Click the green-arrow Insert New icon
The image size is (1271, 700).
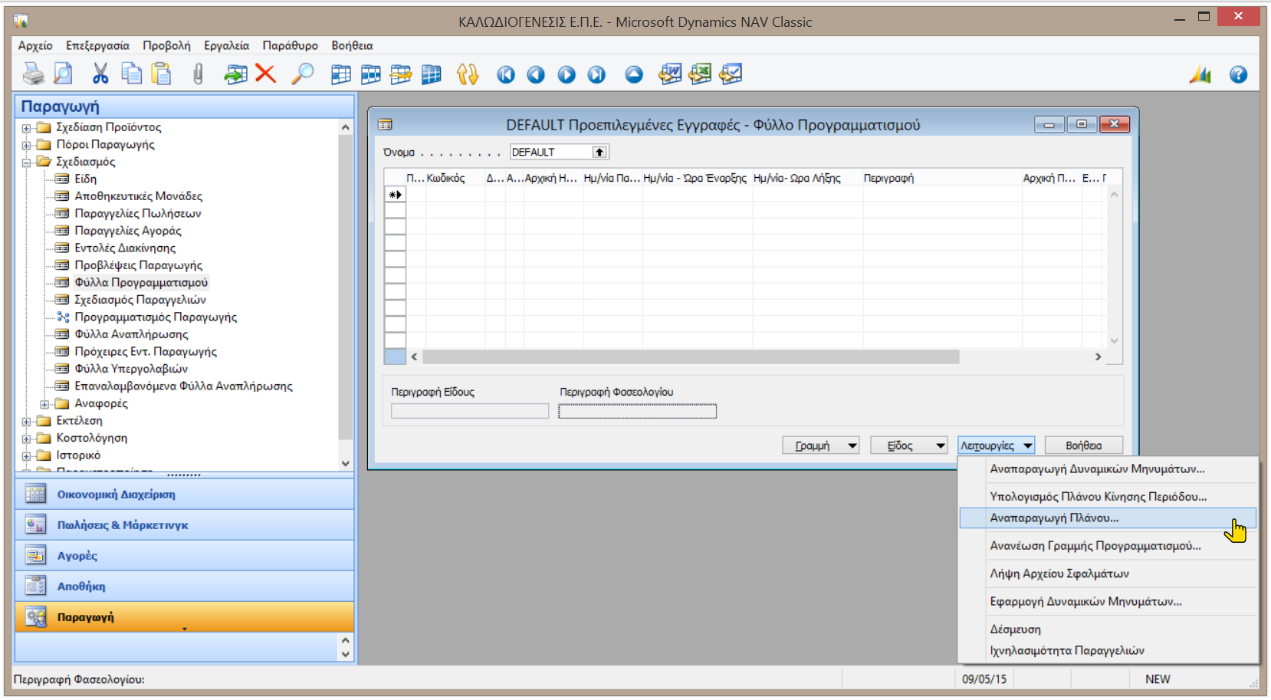(x=236, y=73)
